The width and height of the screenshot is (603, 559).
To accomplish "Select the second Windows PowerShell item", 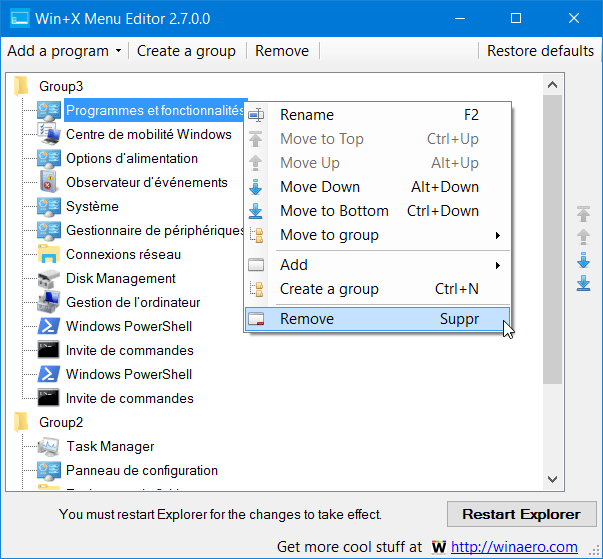I will [129, 374].
